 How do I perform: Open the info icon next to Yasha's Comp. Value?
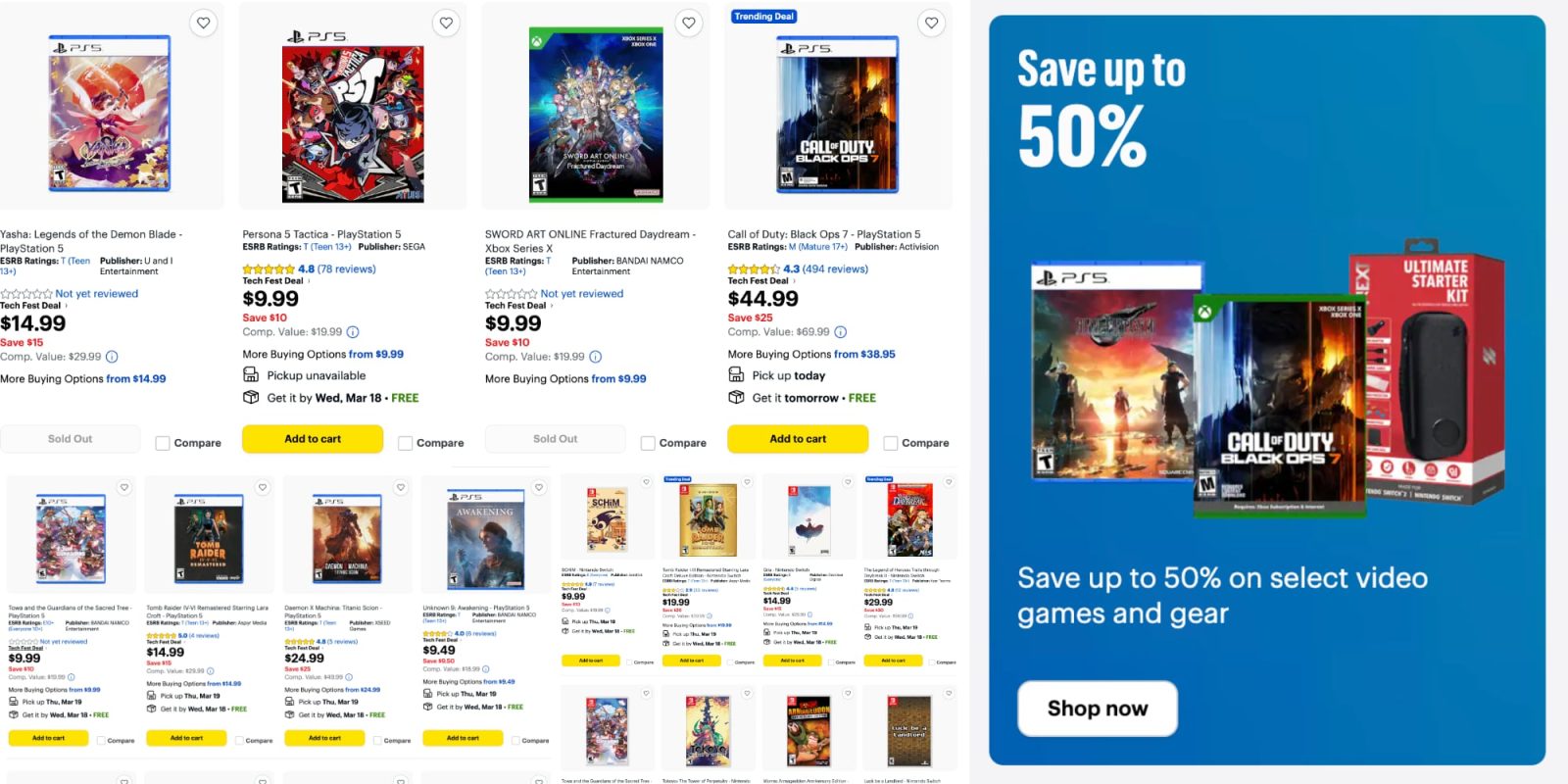pyautogui.click(x=111, y=357)
